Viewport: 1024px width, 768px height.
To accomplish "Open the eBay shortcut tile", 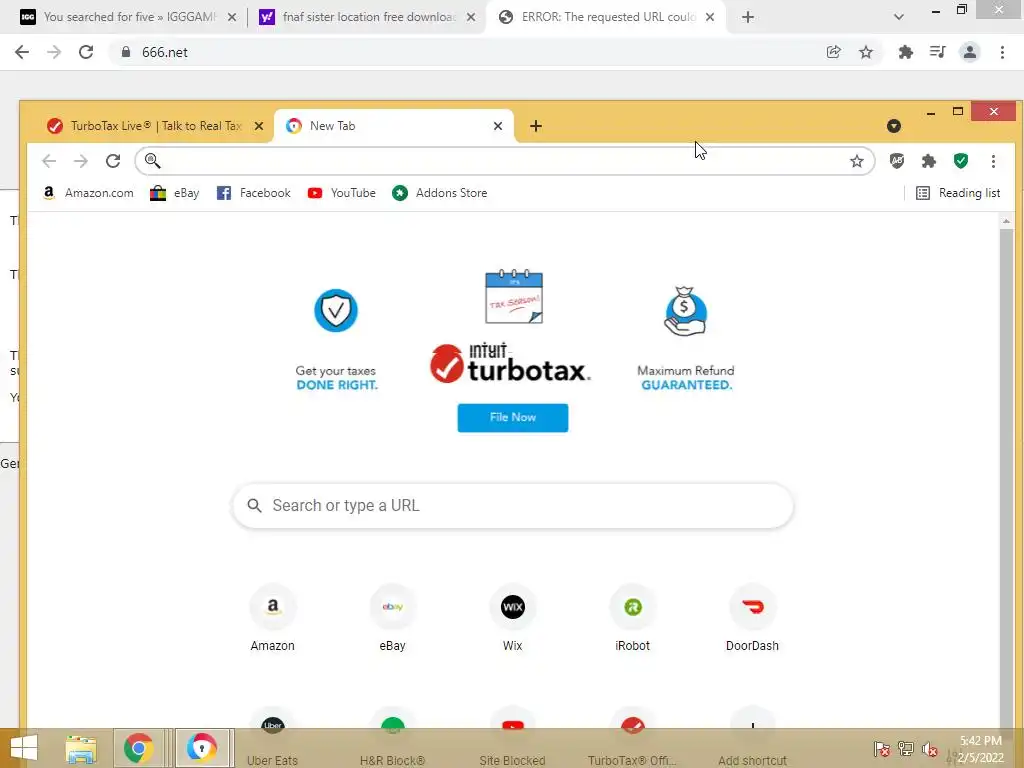I will (x=392, y=617).
